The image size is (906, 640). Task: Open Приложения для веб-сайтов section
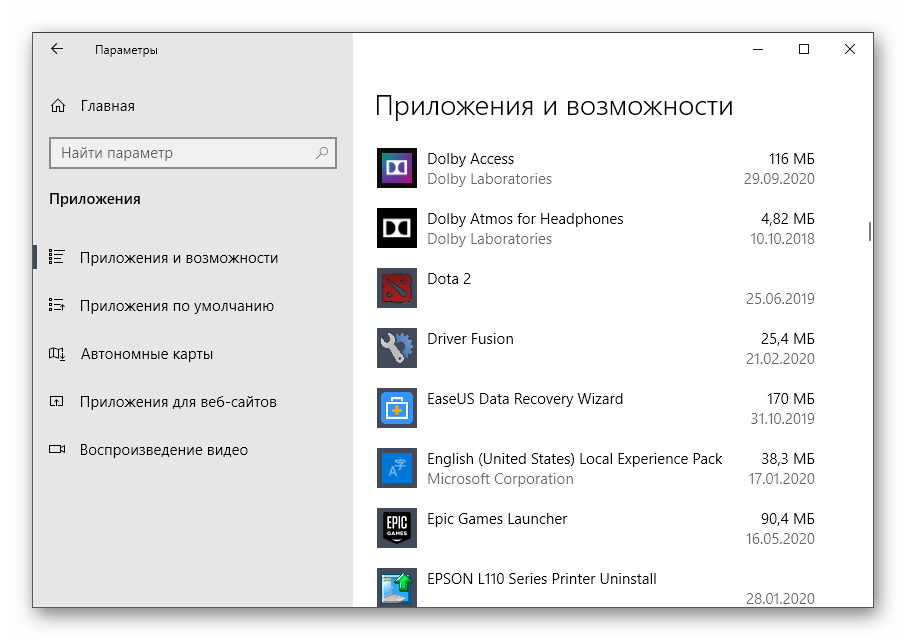[178, 402]
